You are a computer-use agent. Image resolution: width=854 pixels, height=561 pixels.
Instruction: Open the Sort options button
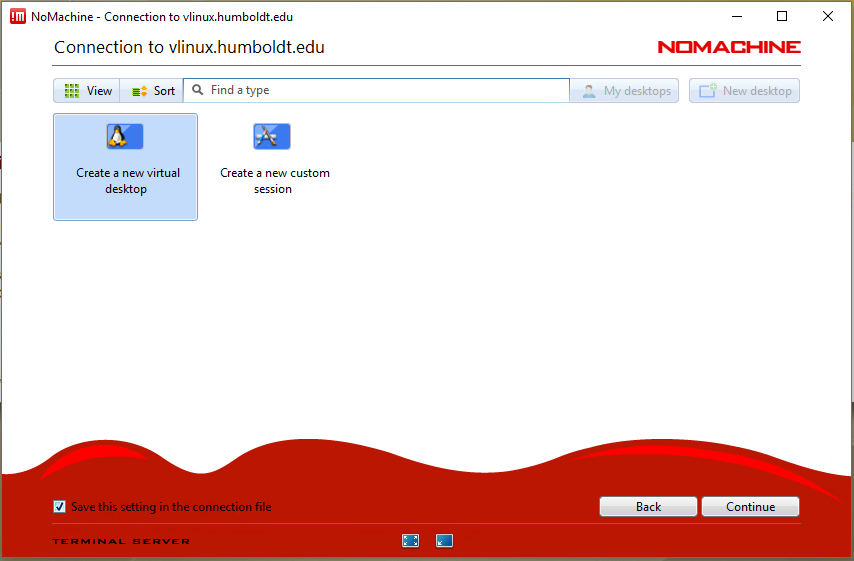(x=152, y=90)
